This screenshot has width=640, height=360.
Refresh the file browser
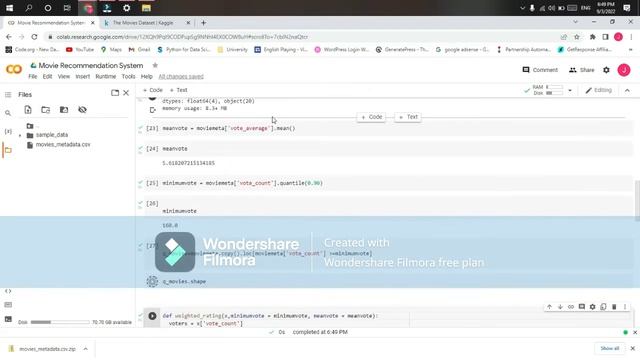(x=45, y=109)
